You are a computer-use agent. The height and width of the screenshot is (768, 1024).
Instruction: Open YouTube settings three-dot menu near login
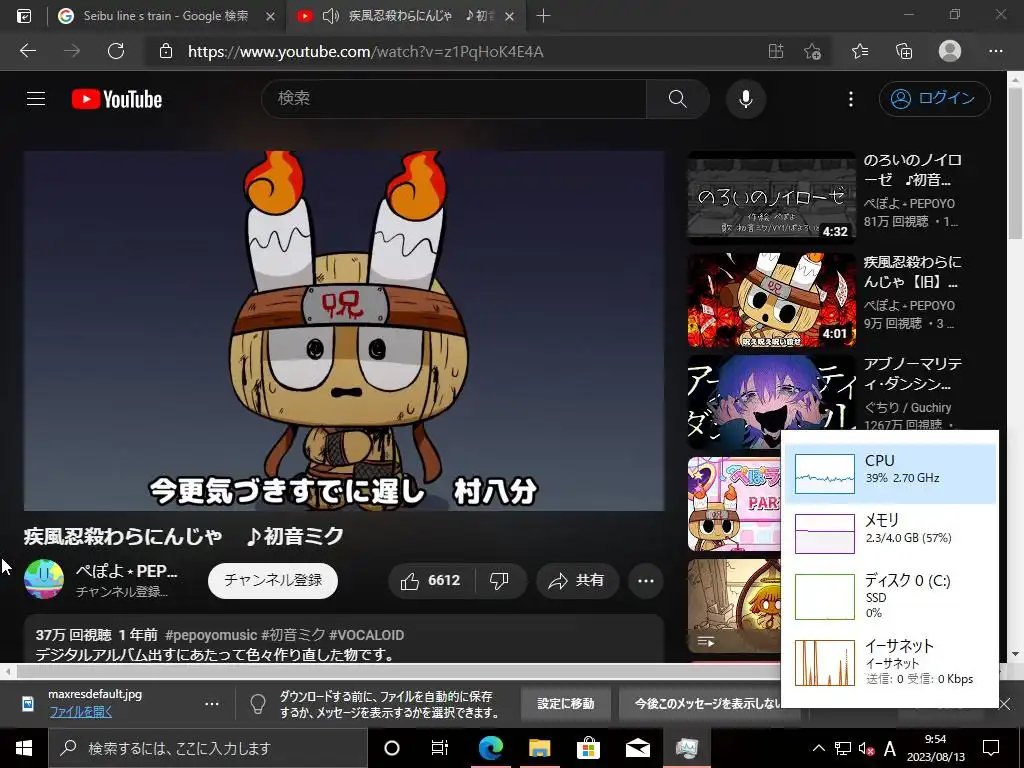click(850, 99)
